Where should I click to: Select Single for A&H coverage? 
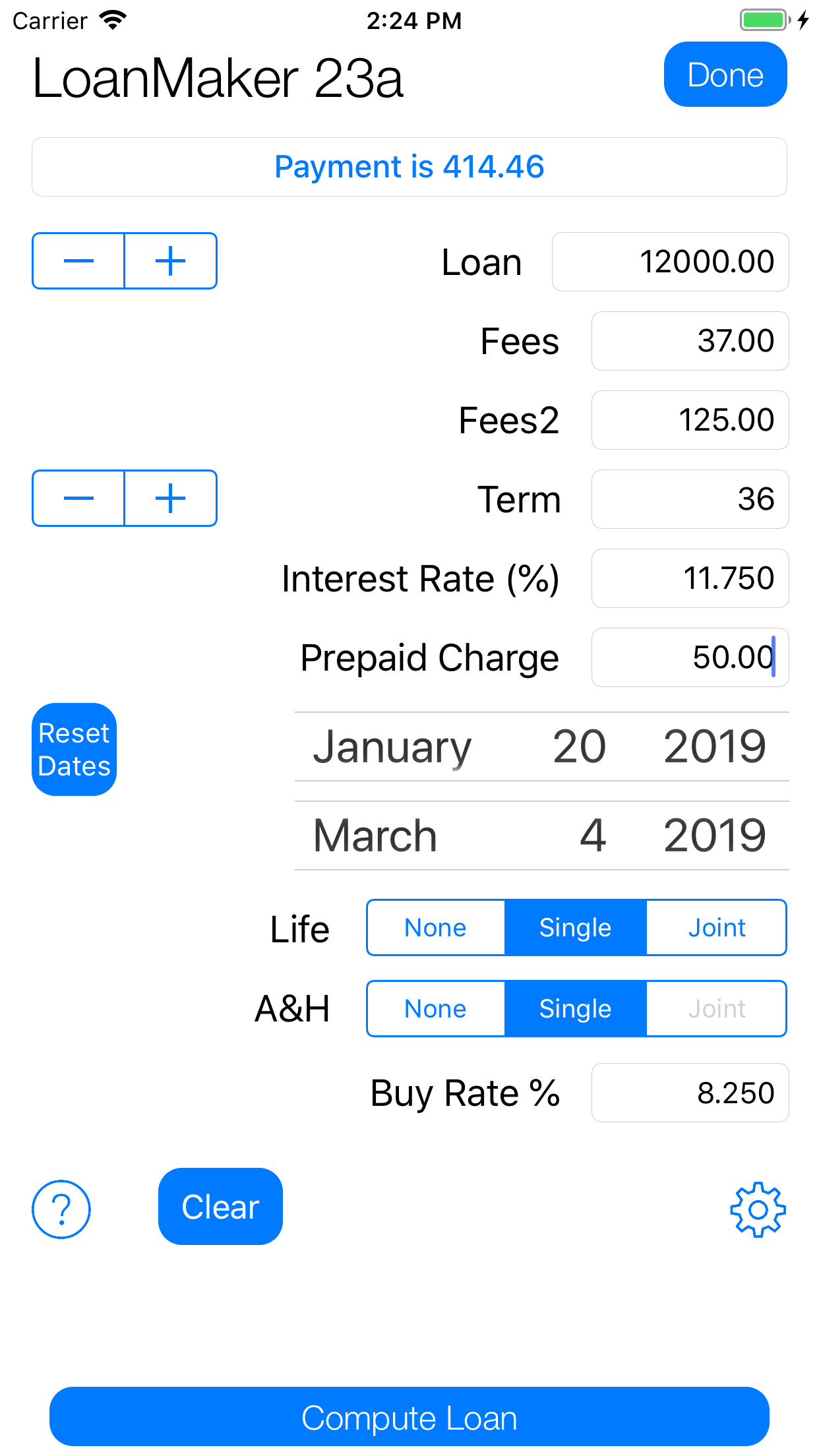click(575, 1009)
